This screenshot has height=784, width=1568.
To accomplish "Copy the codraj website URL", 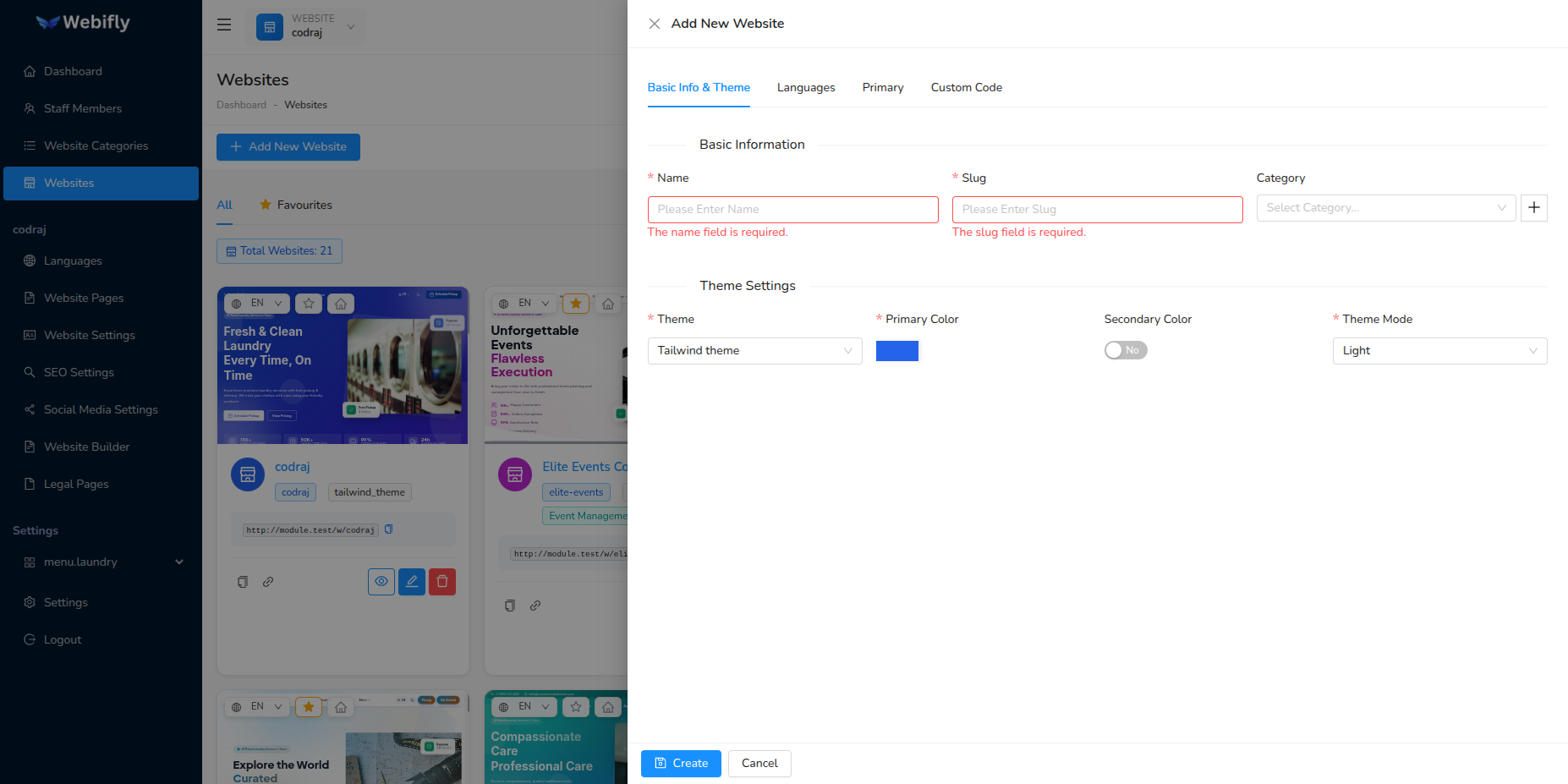I will click(389, 529).
